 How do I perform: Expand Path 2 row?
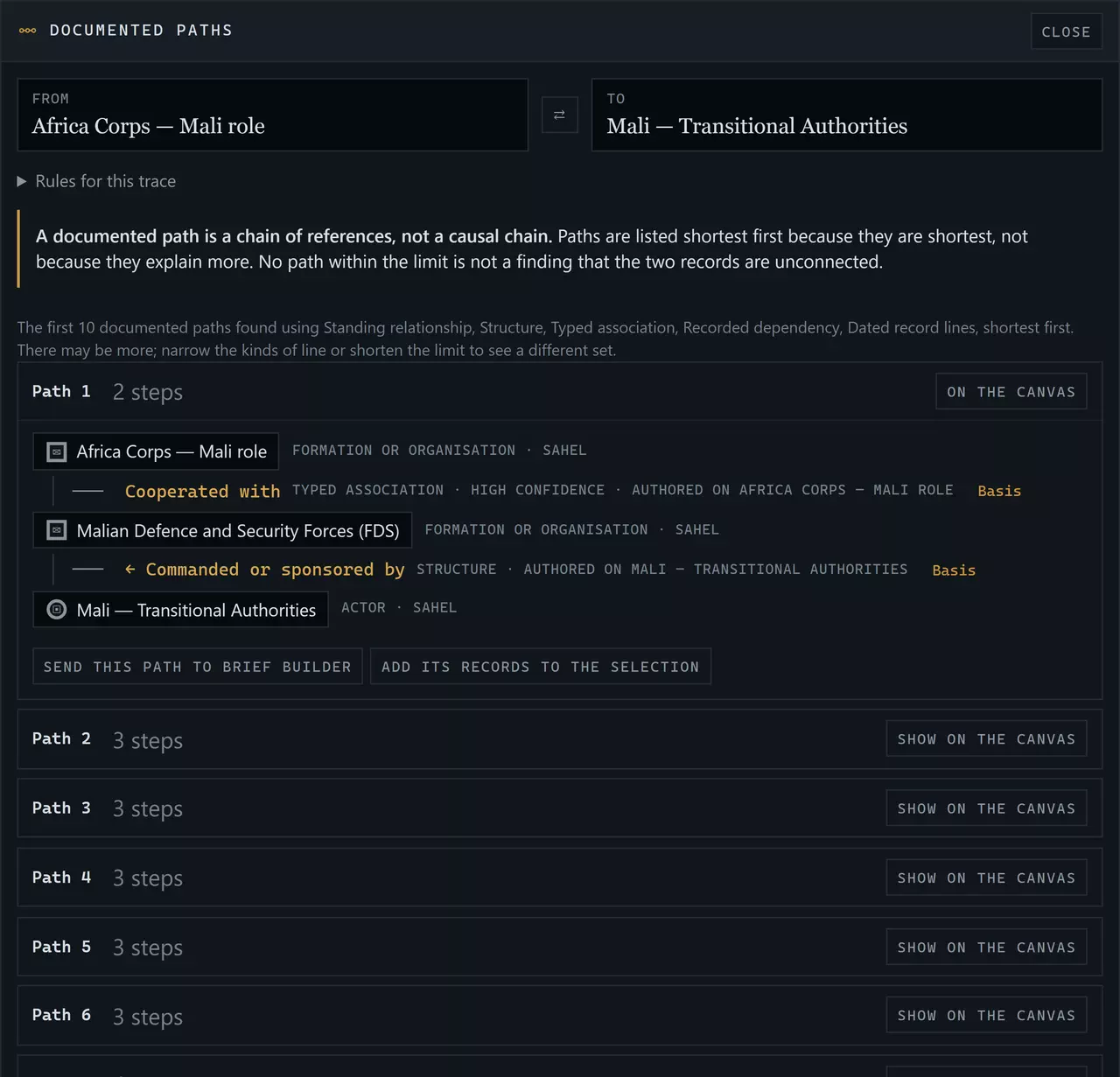[560, 739]
